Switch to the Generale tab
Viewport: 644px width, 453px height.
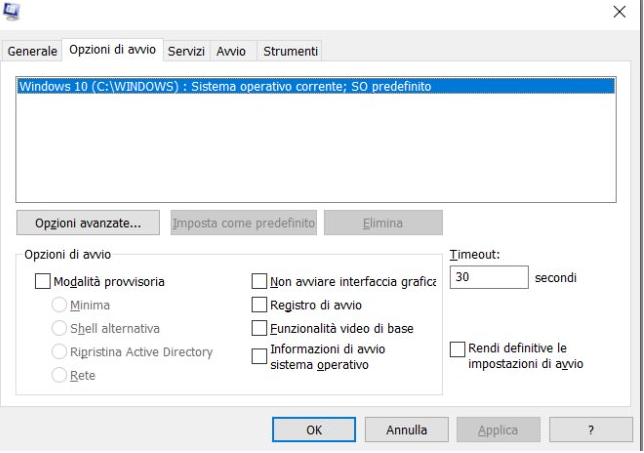33,51
